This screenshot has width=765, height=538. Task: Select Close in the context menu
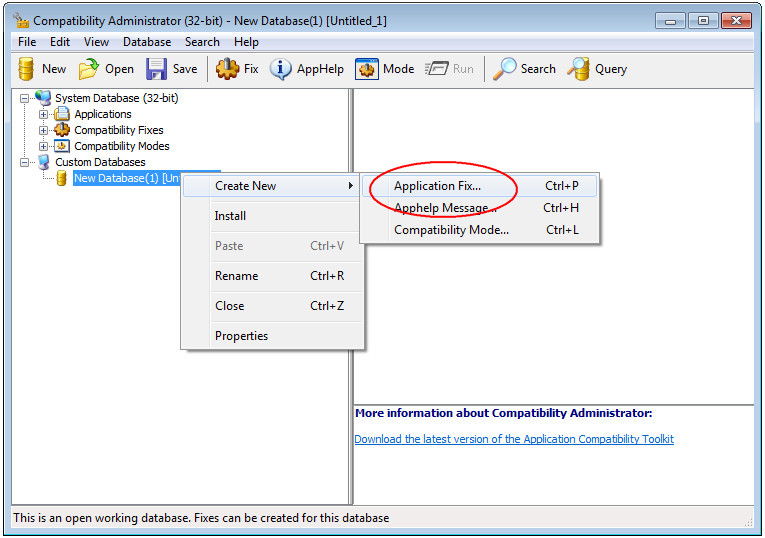(x=273, y=306)
